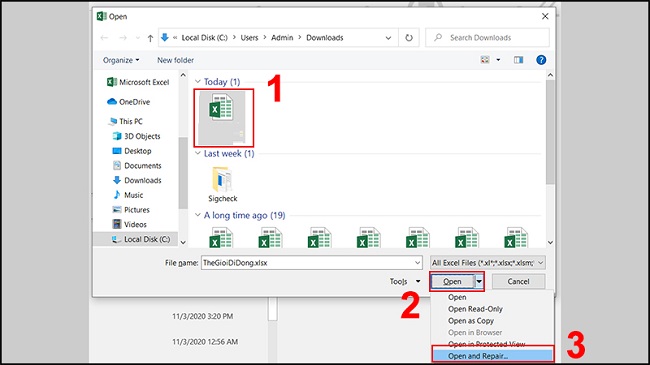Click Admin in the address path

coord(282,38)
